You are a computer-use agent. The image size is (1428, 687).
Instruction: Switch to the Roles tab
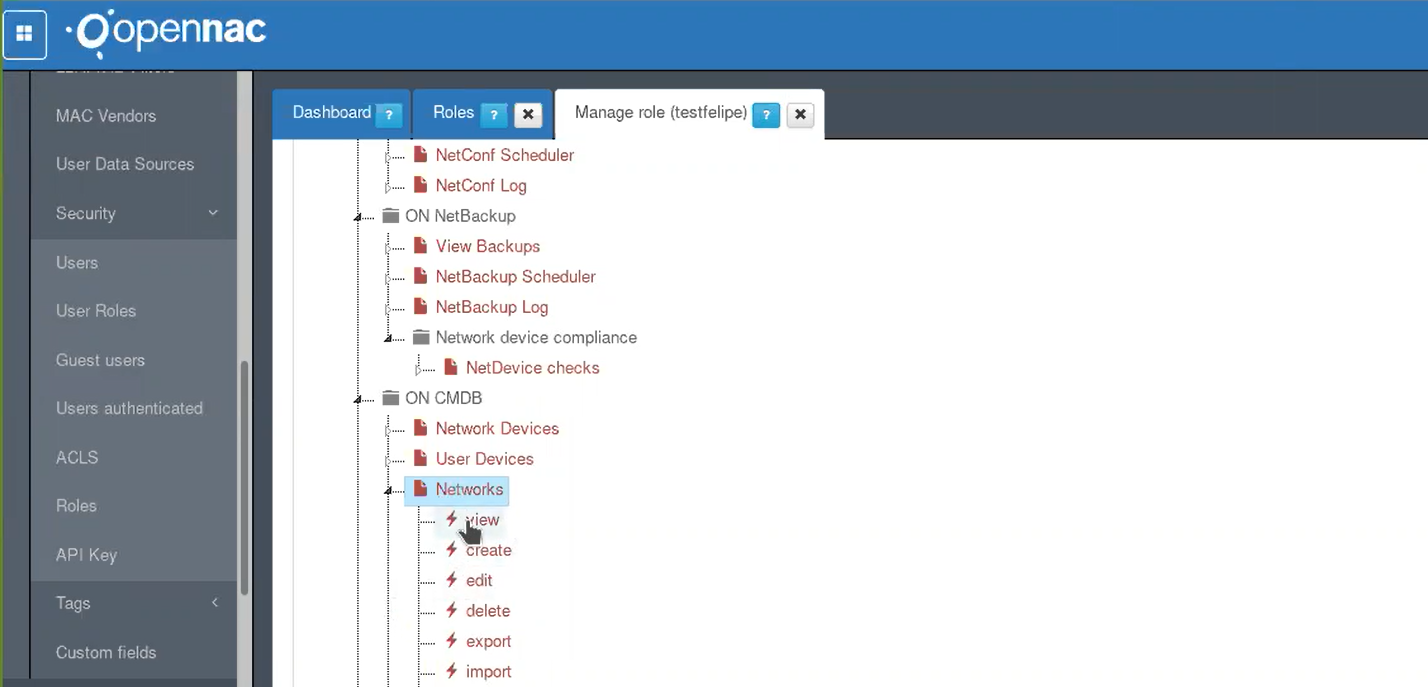point(453,112)
